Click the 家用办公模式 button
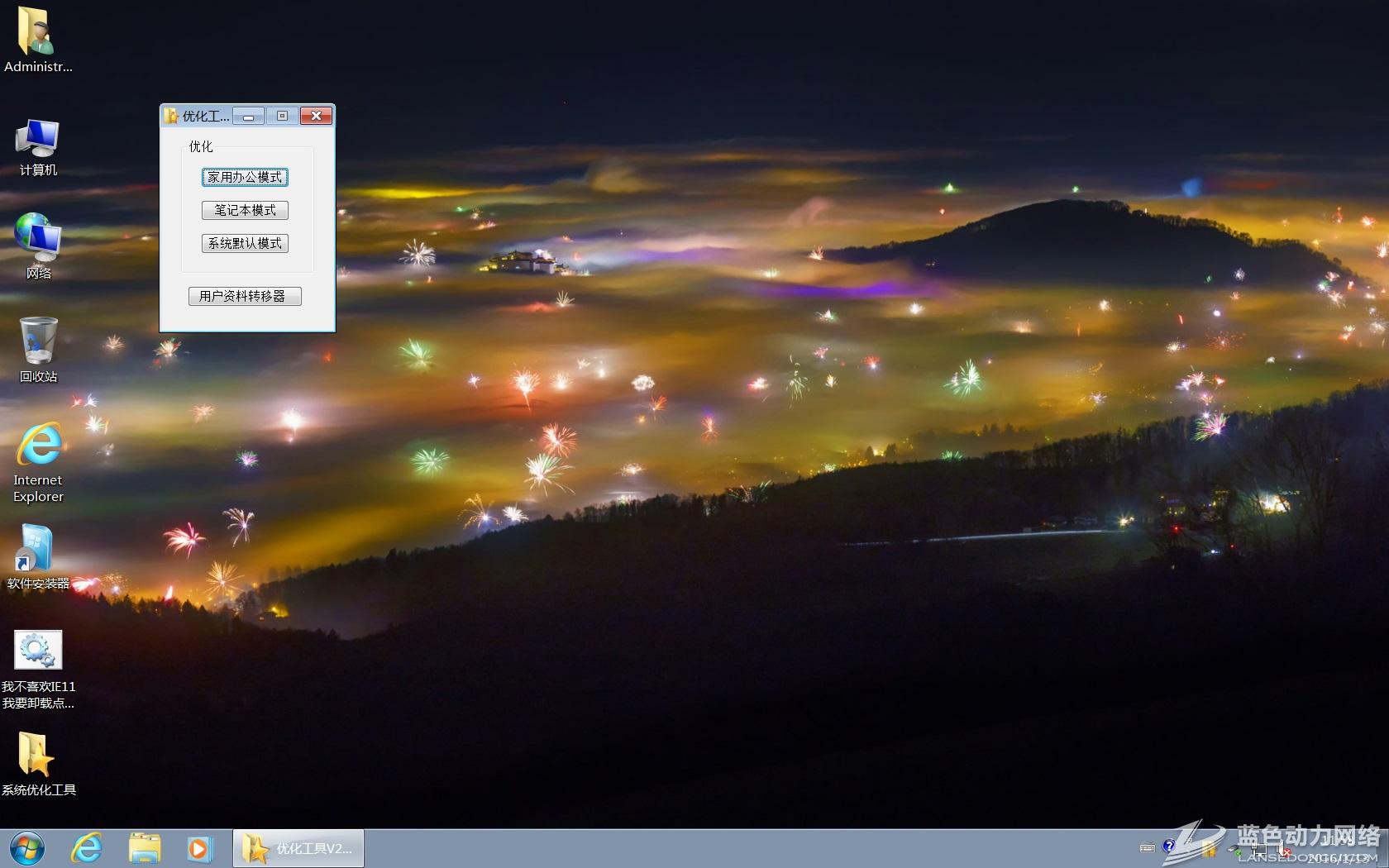The image size is (1389, 868). click(x=245, y=177)
